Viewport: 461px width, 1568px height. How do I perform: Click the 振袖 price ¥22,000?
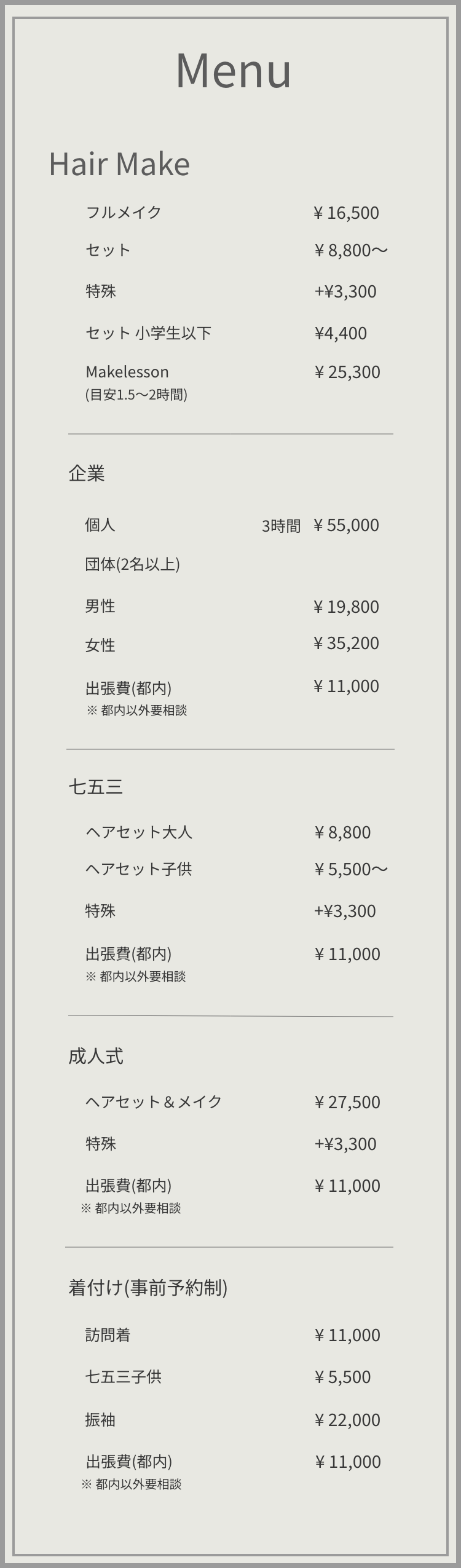[347, 1420]
